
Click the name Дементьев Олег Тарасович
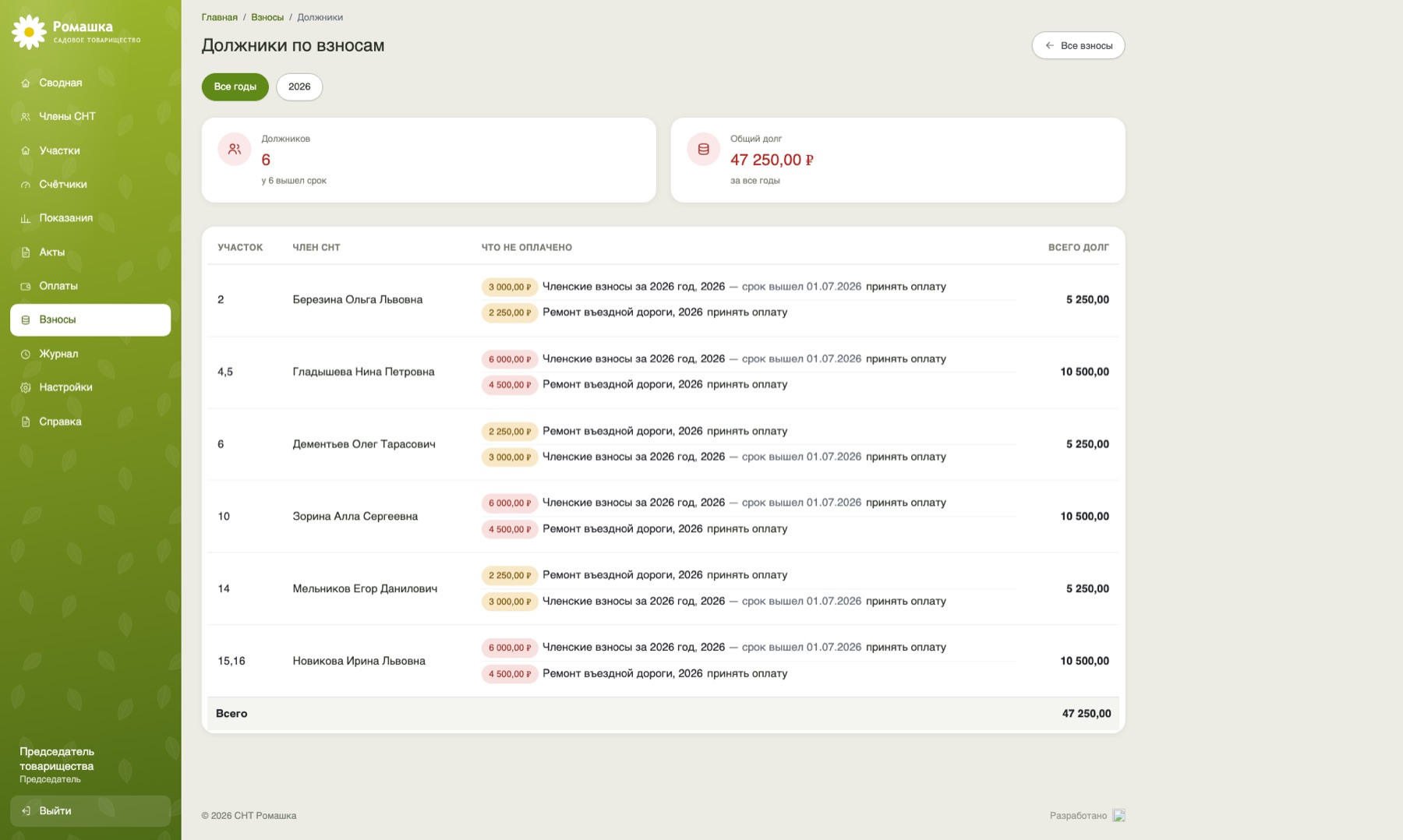click(x=364, y=444)
